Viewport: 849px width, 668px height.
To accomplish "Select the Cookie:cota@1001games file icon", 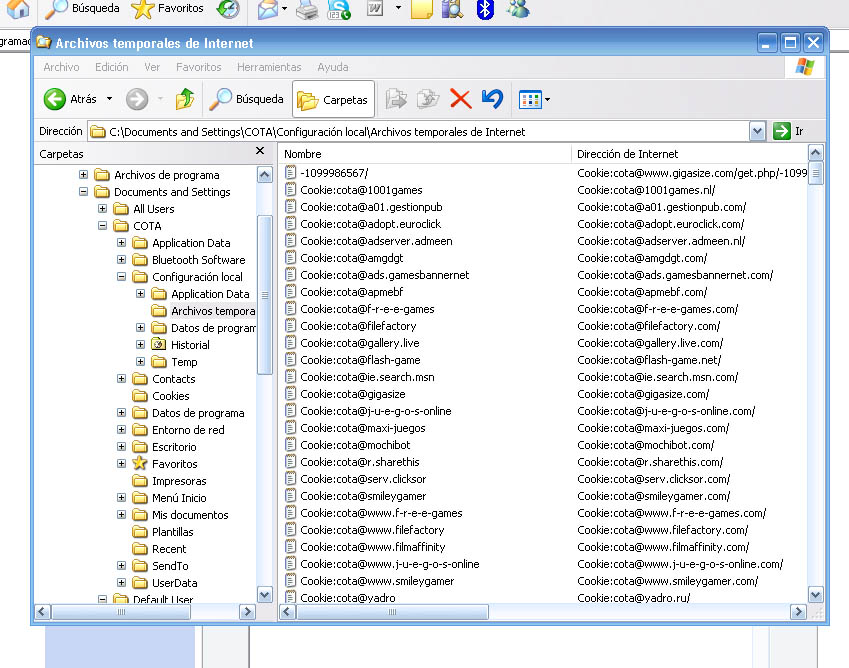I will tap(291, 190).
